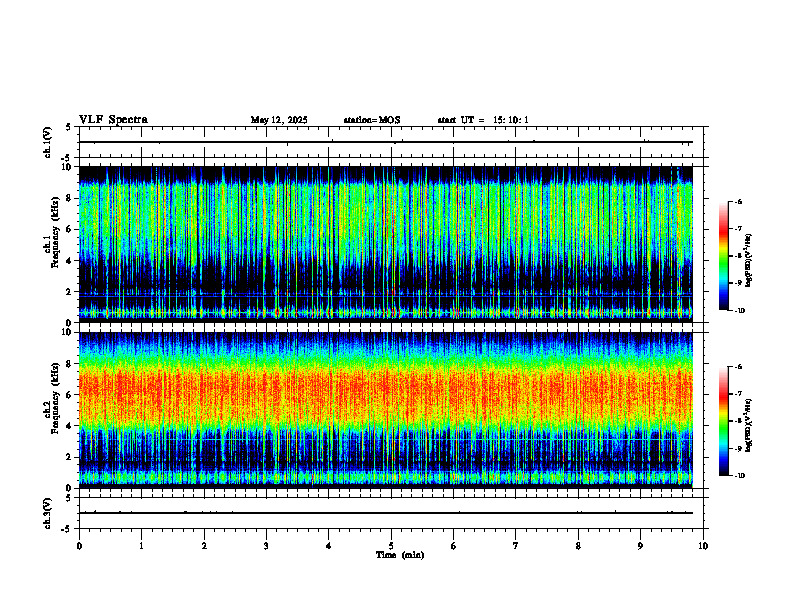Click the "5" volt tick on ch.1(V) panel
The image size is (792, 612).
click(x=70, y=128)
